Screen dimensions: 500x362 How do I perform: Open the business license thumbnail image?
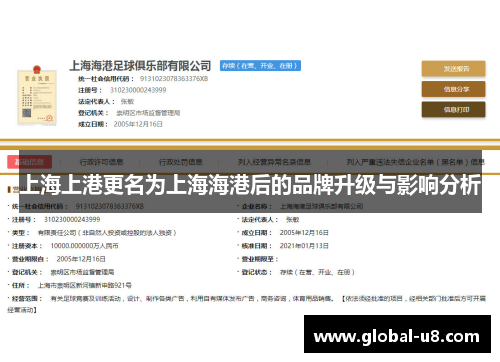37,95
